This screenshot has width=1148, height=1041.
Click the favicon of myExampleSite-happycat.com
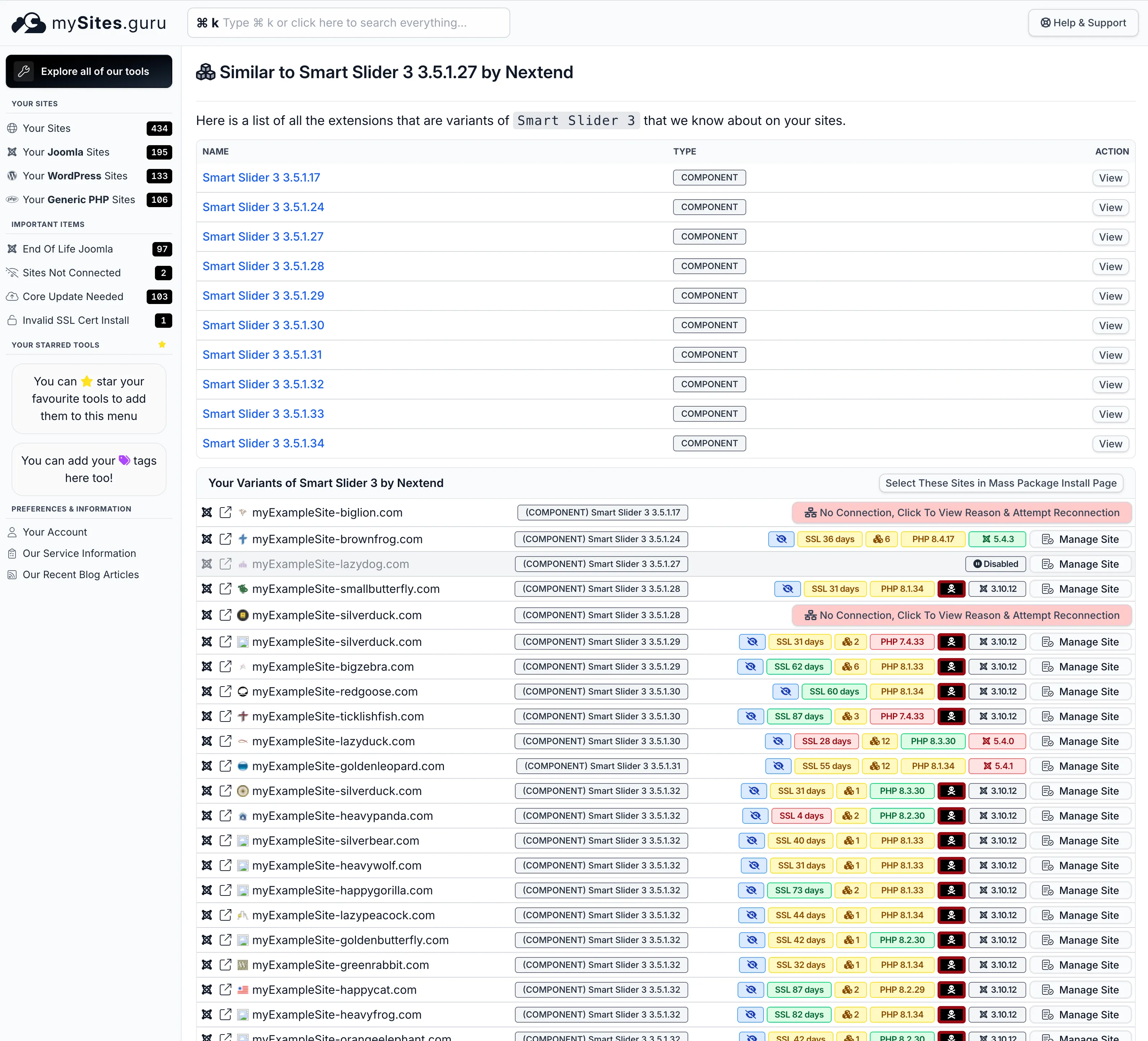242,990
